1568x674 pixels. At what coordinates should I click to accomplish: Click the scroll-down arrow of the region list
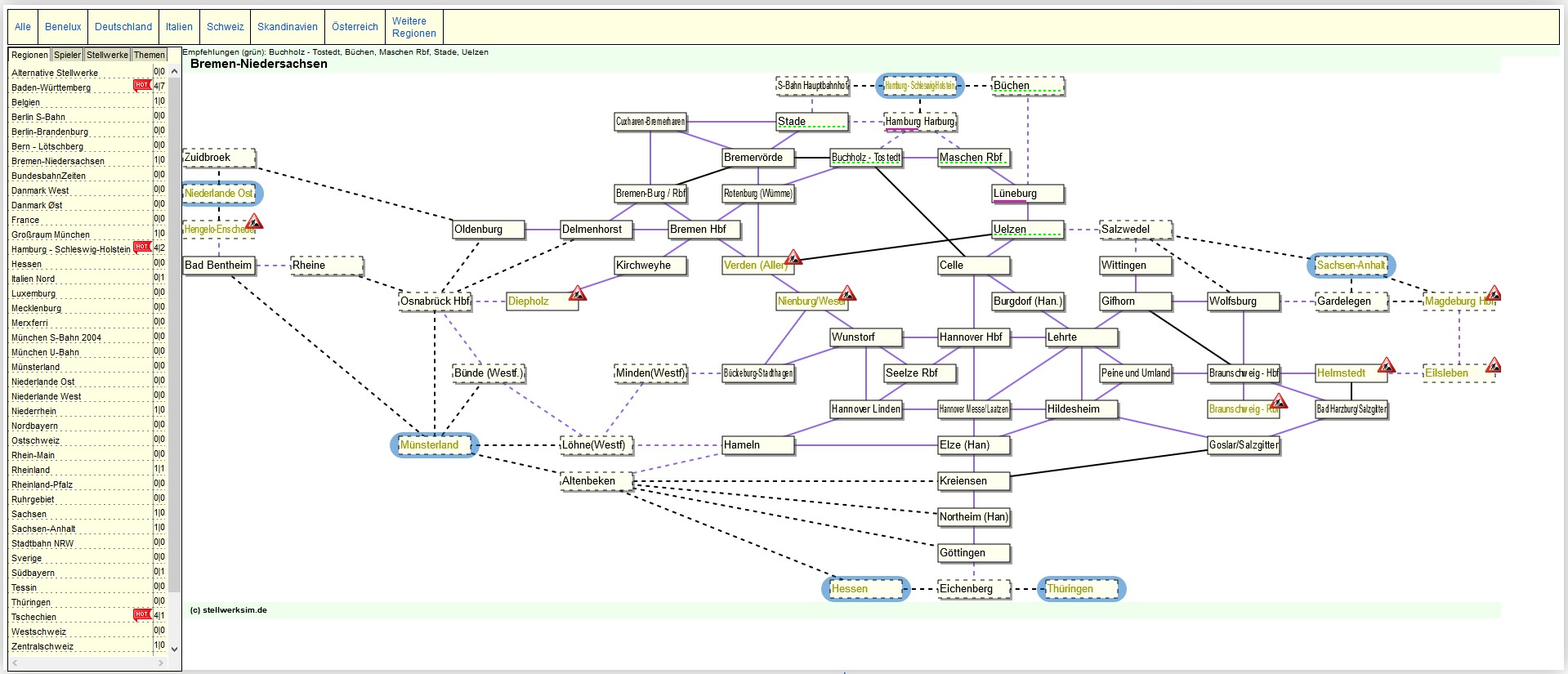(174, 649)
